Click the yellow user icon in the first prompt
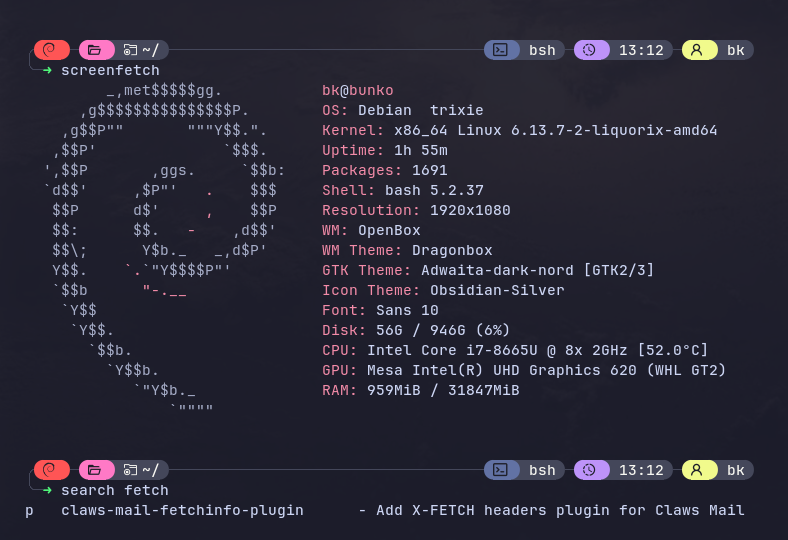788x540 pixels. pyautogui.click(x=698, y=50)
